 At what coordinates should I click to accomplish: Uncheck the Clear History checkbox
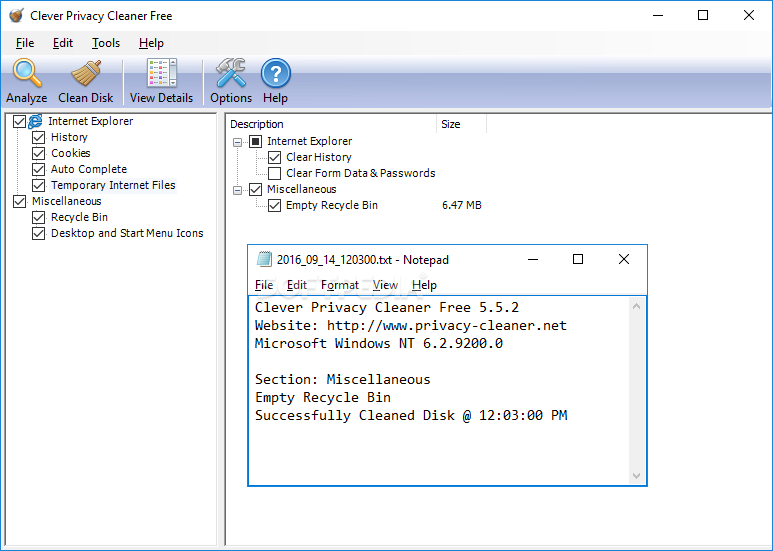[x=275, y=157]
